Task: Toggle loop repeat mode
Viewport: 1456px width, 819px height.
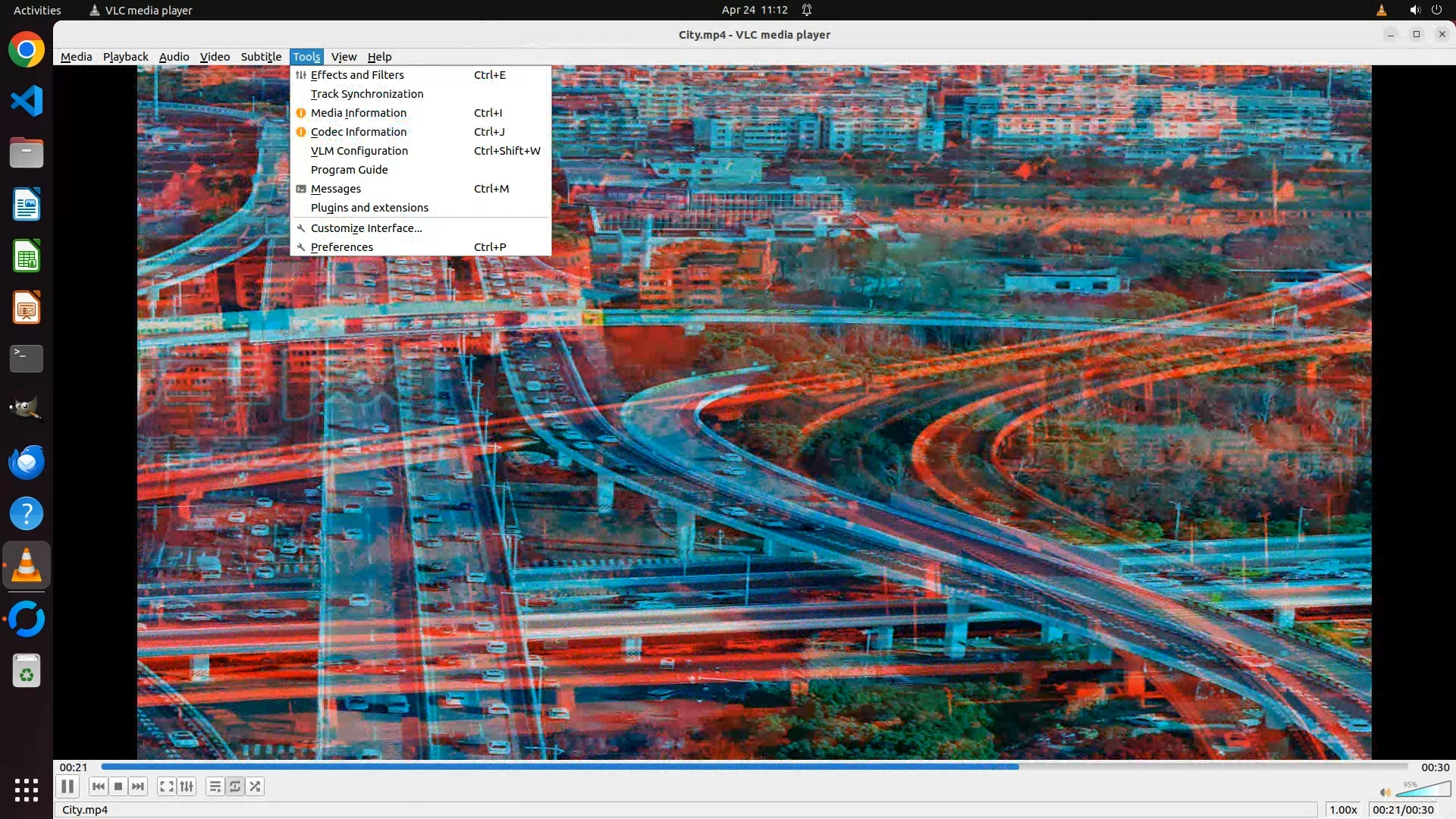Action: (235, 786)
